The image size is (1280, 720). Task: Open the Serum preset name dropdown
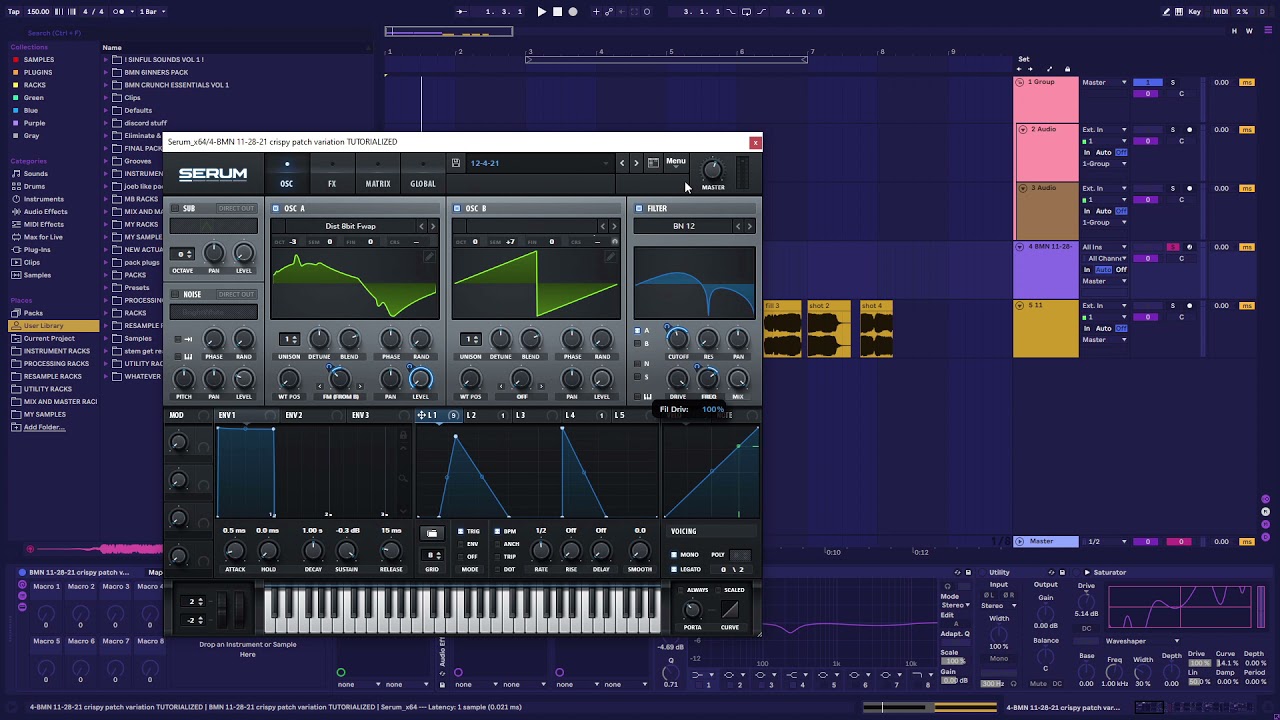click(x=539, y=163)
